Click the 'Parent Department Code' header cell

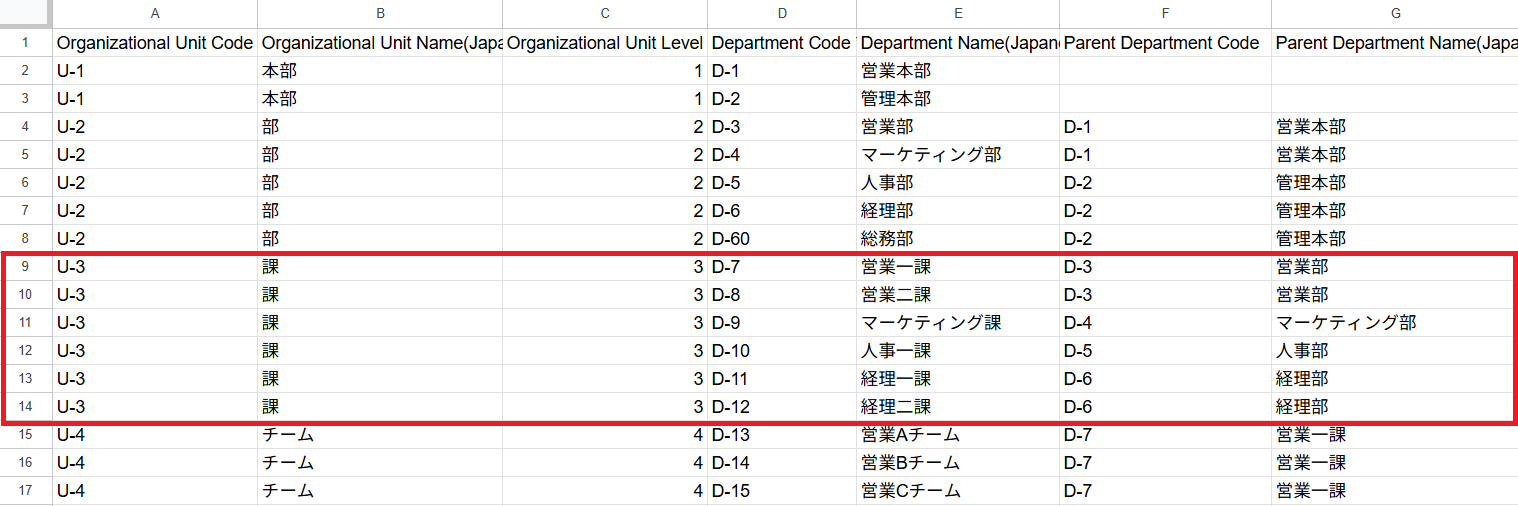[1165, 43]
